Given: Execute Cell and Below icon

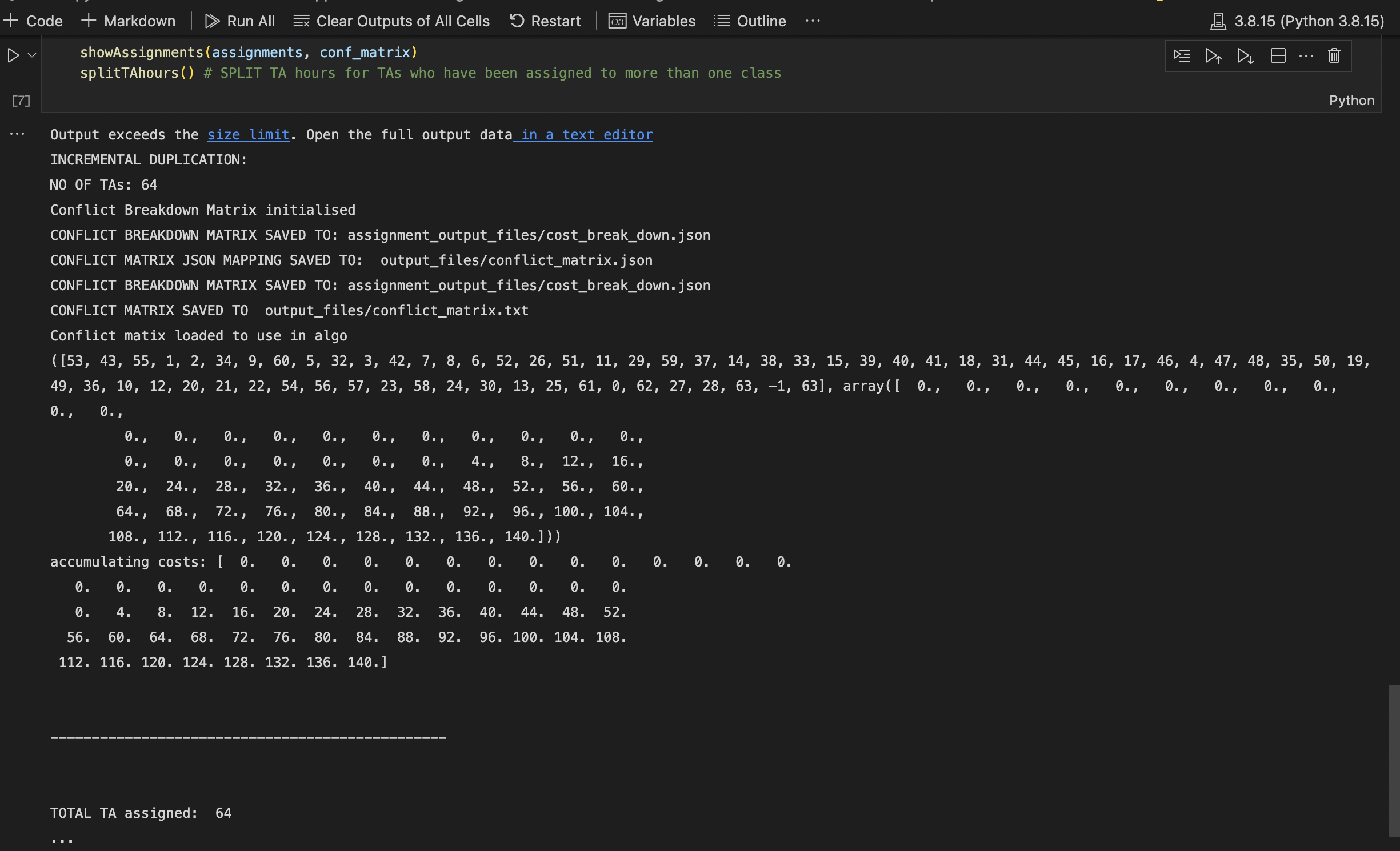Looking at the screenshot, I should coord(1246,55).
